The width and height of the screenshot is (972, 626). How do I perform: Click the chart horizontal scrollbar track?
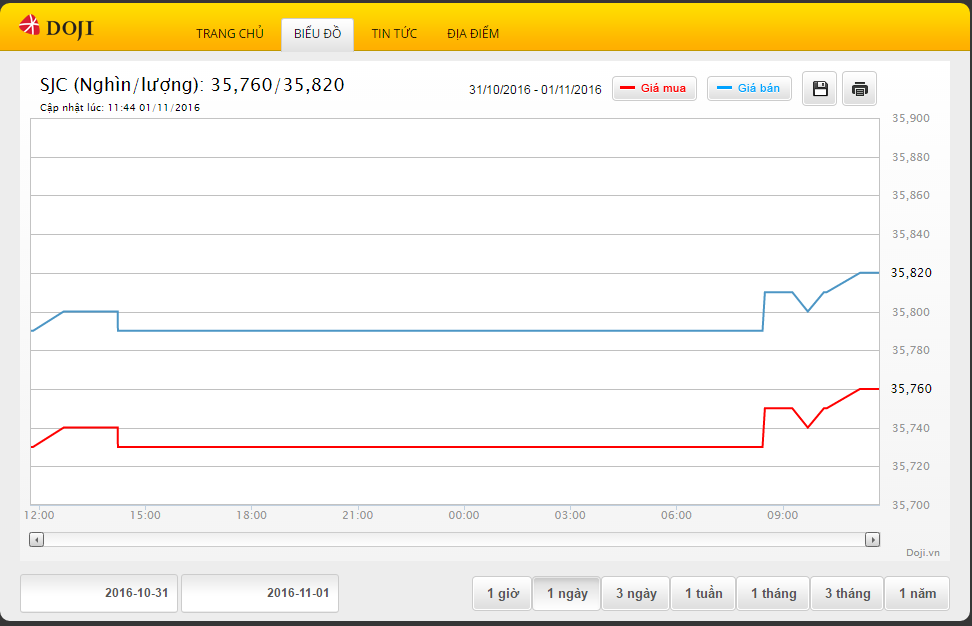(x=454, y=540)
